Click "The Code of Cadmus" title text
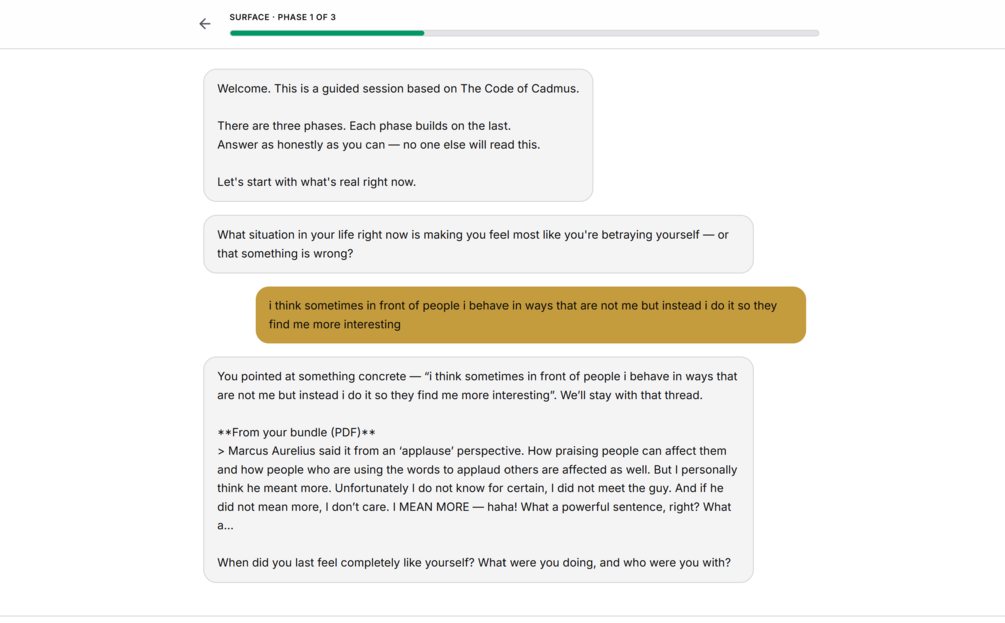Viewport: 1005px width, 623px height. pos(519,88)
